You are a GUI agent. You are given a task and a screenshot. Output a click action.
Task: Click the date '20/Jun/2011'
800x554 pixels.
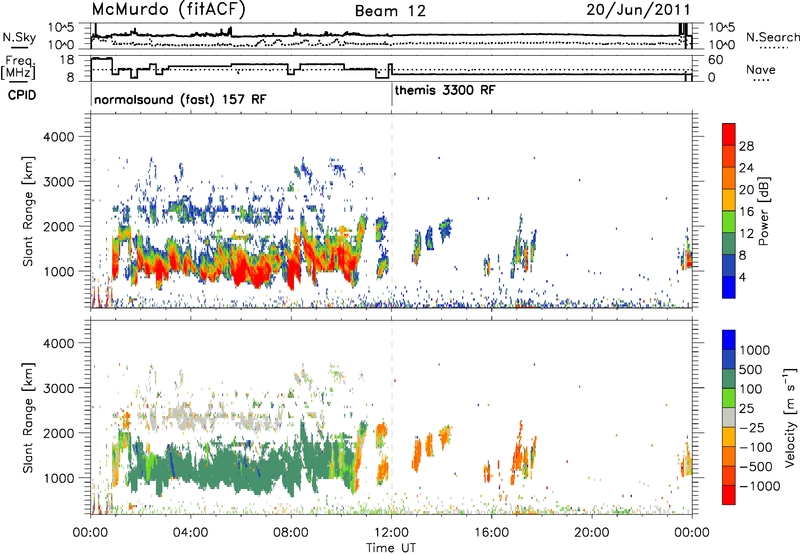tap(638, 10)
